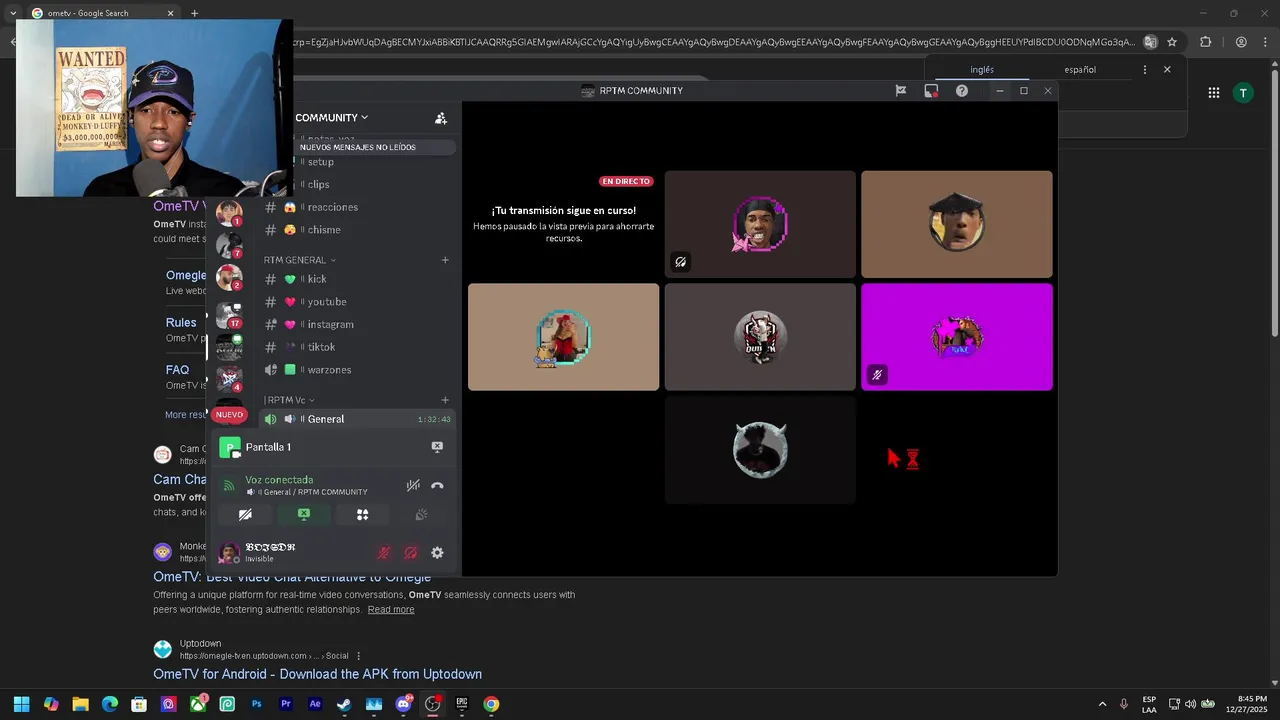
Task: Add channel to RTM GENERAL category
Action: coord(445,260)
